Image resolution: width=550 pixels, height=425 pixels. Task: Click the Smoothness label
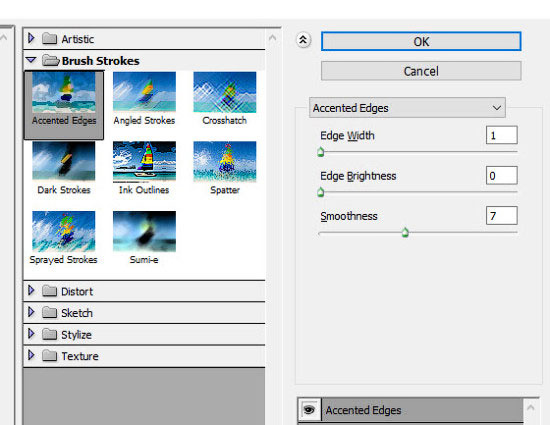pos(349,216)
